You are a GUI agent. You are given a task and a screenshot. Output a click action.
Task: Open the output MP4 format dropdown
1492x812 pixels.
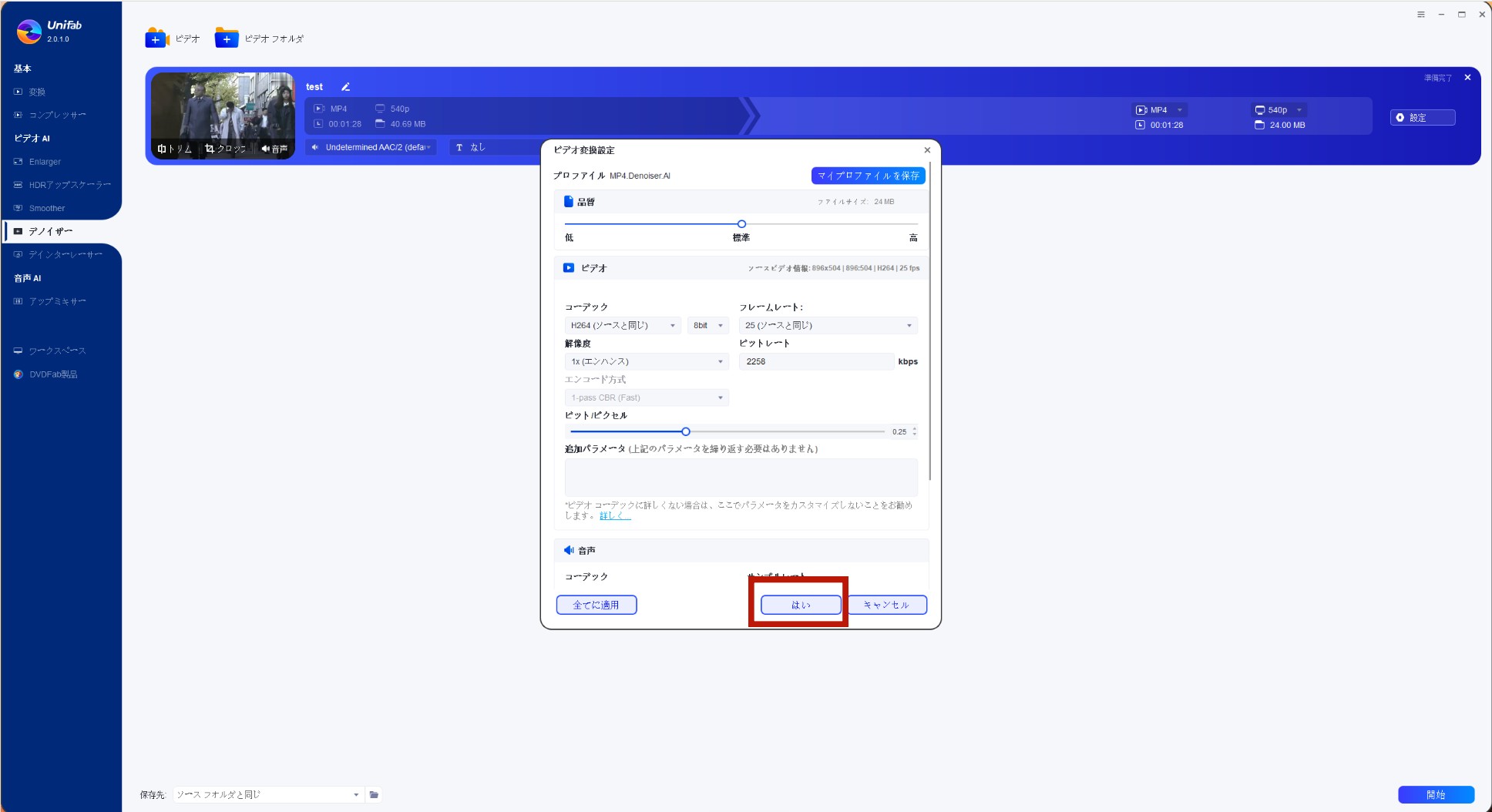tap(1160, 110)
